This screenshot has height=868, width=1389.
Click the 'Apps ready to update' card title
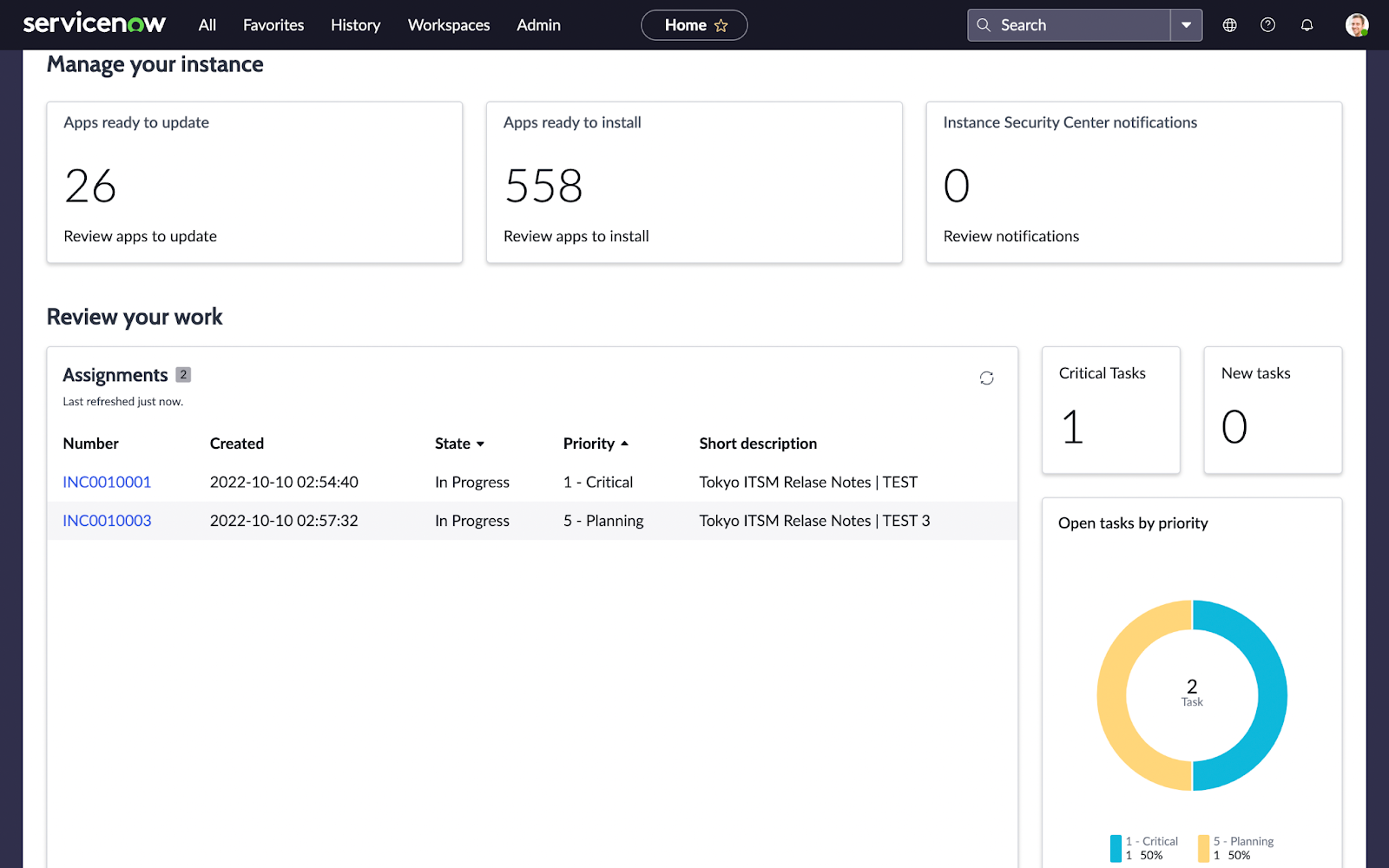[x=136, y=122]
